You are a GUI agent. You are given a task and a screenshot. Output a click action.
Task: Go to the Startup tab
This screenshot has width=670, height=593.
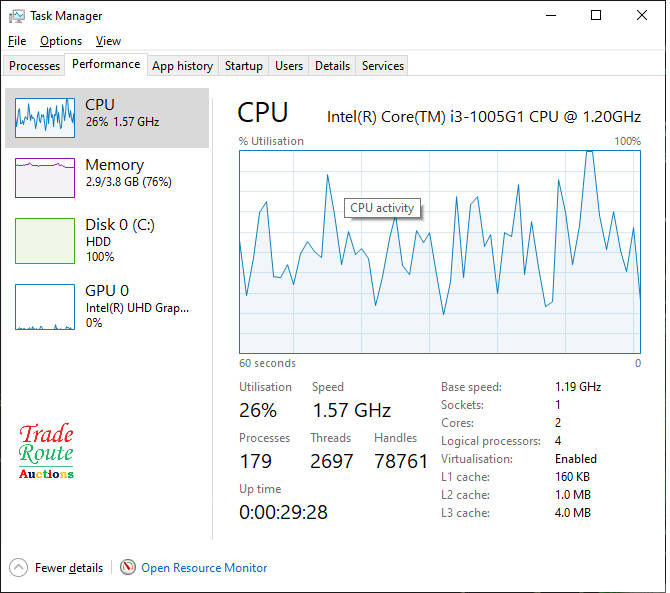coord(244,66)
